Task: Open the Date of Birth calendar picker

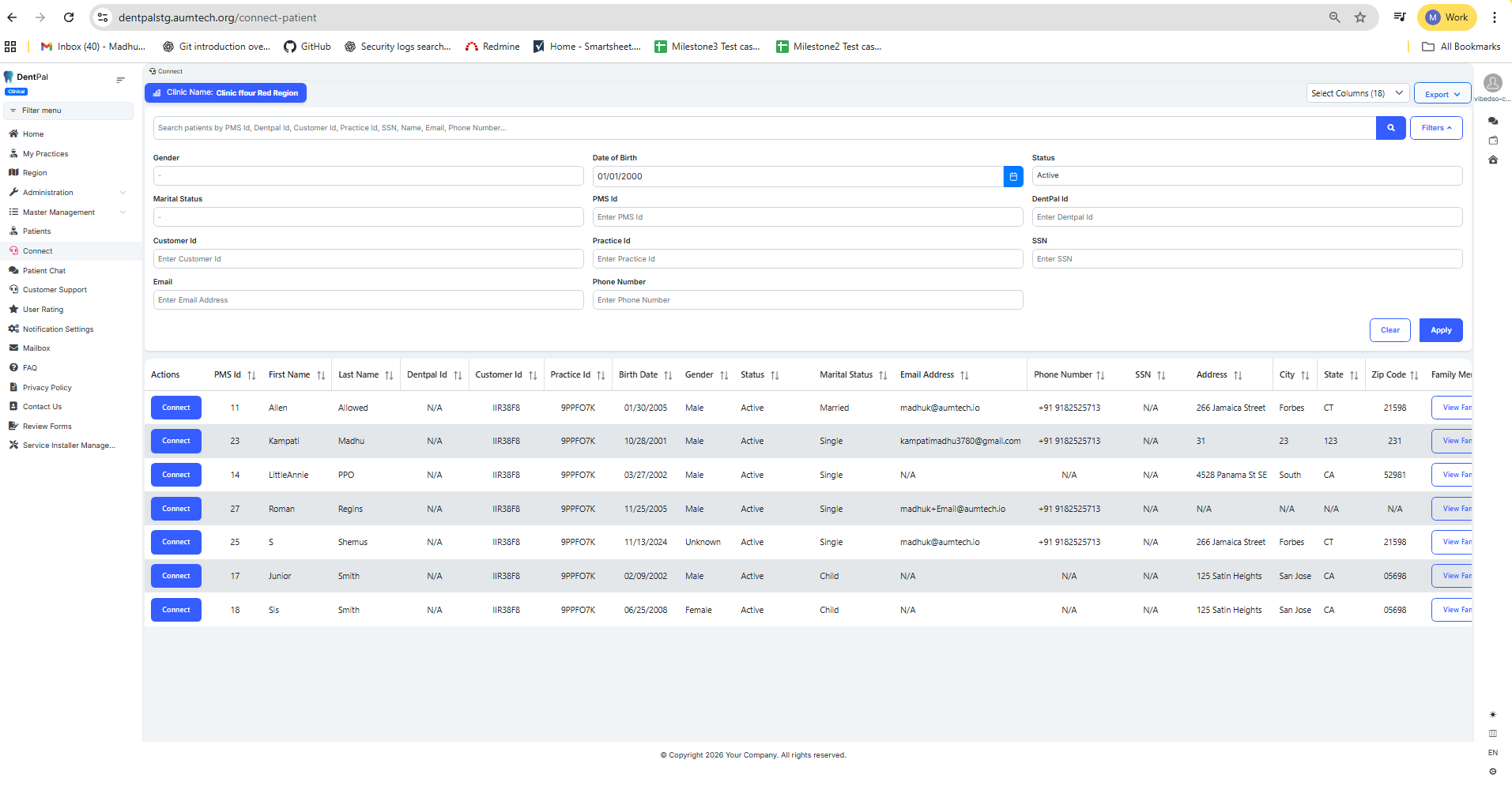Action: (1012, 176)
